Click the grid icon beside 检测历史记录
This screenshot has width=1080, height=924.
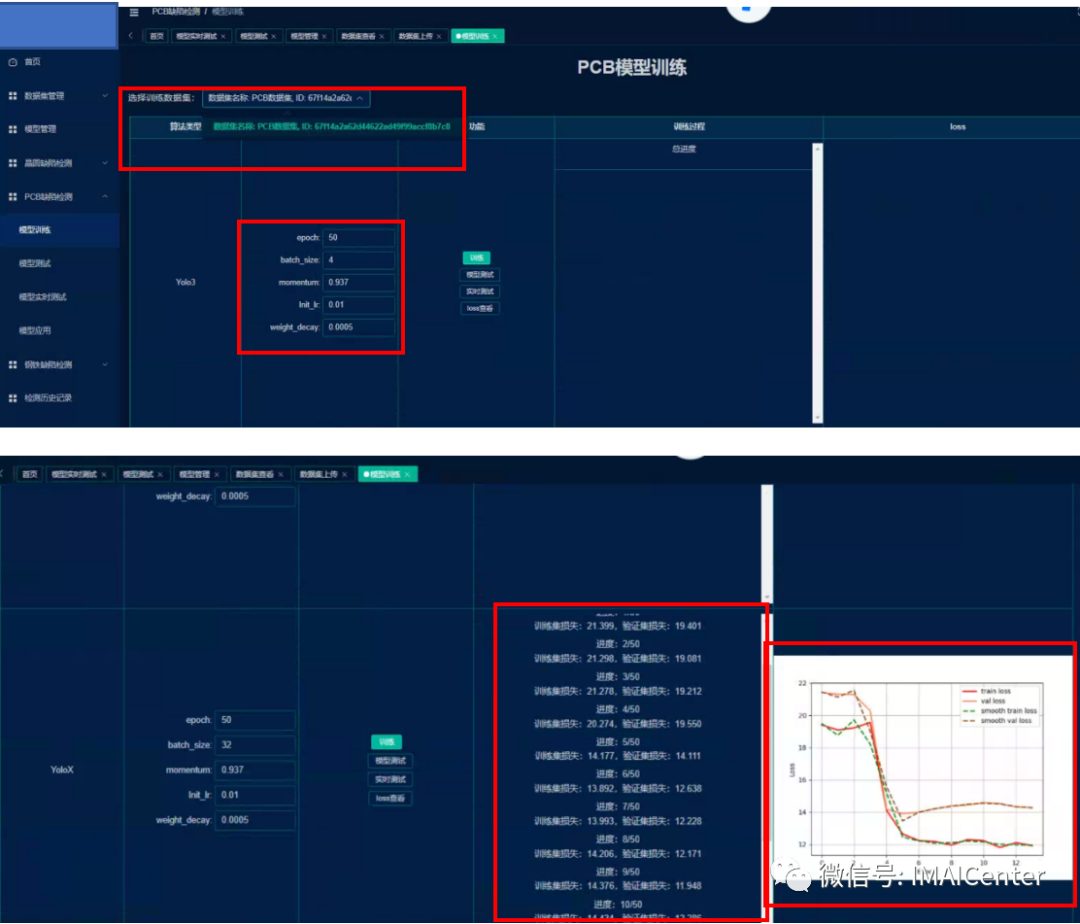click(12, 398)
